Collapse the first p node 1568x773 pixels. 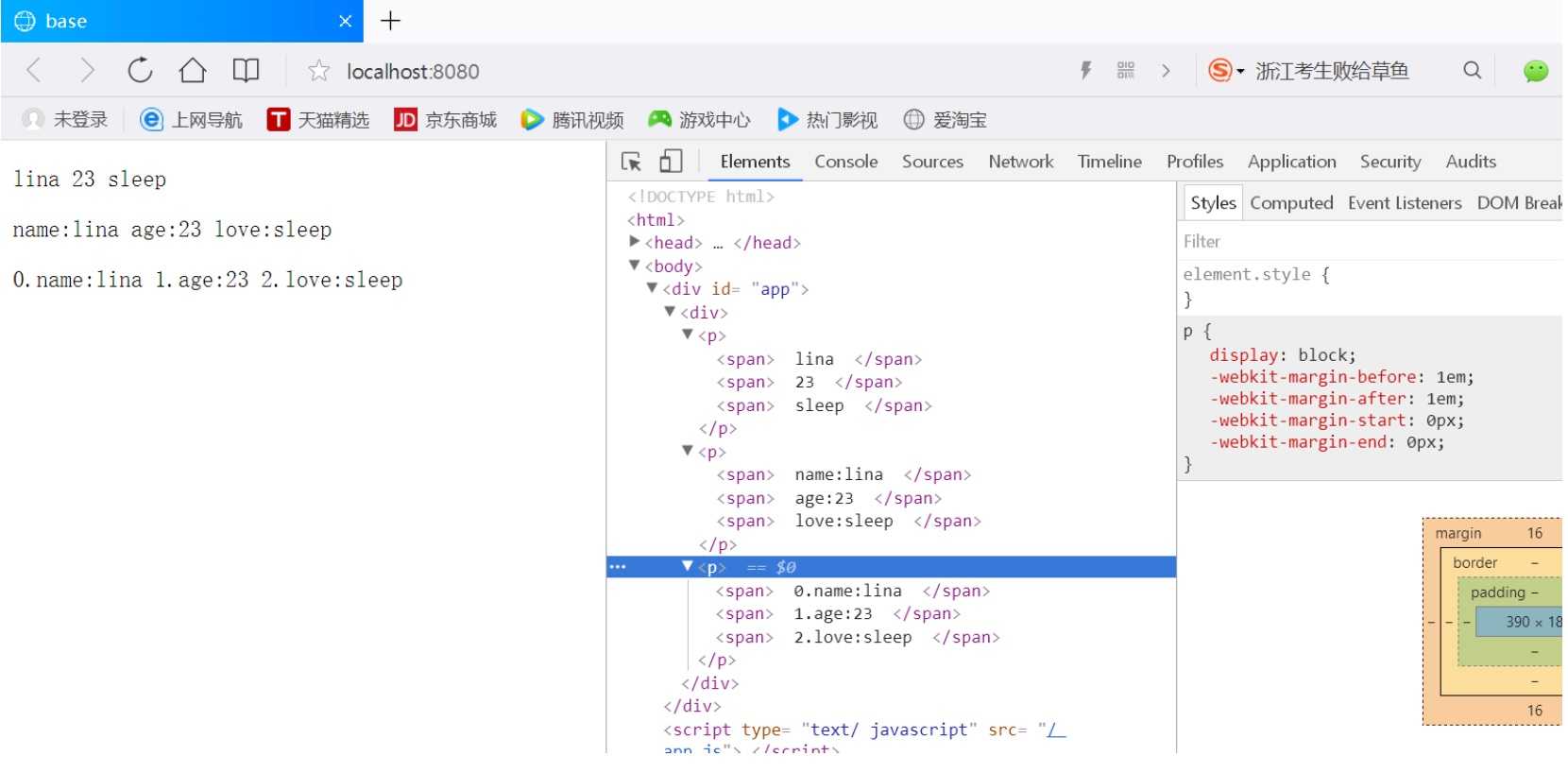pos(688,335)
